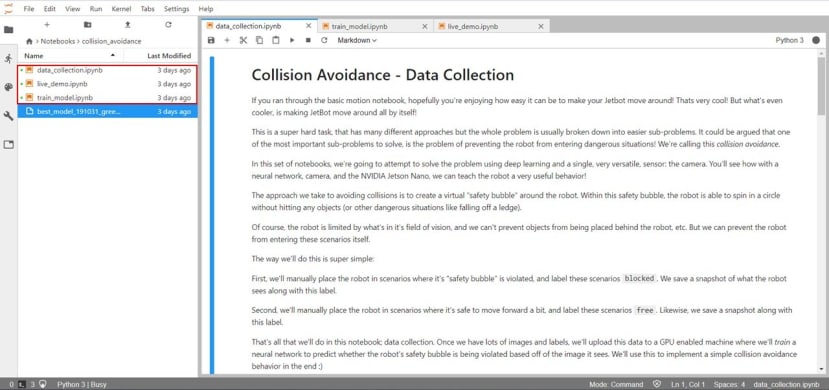
Task: Open the Tabs menu
Action: click(x=148, y=9)
